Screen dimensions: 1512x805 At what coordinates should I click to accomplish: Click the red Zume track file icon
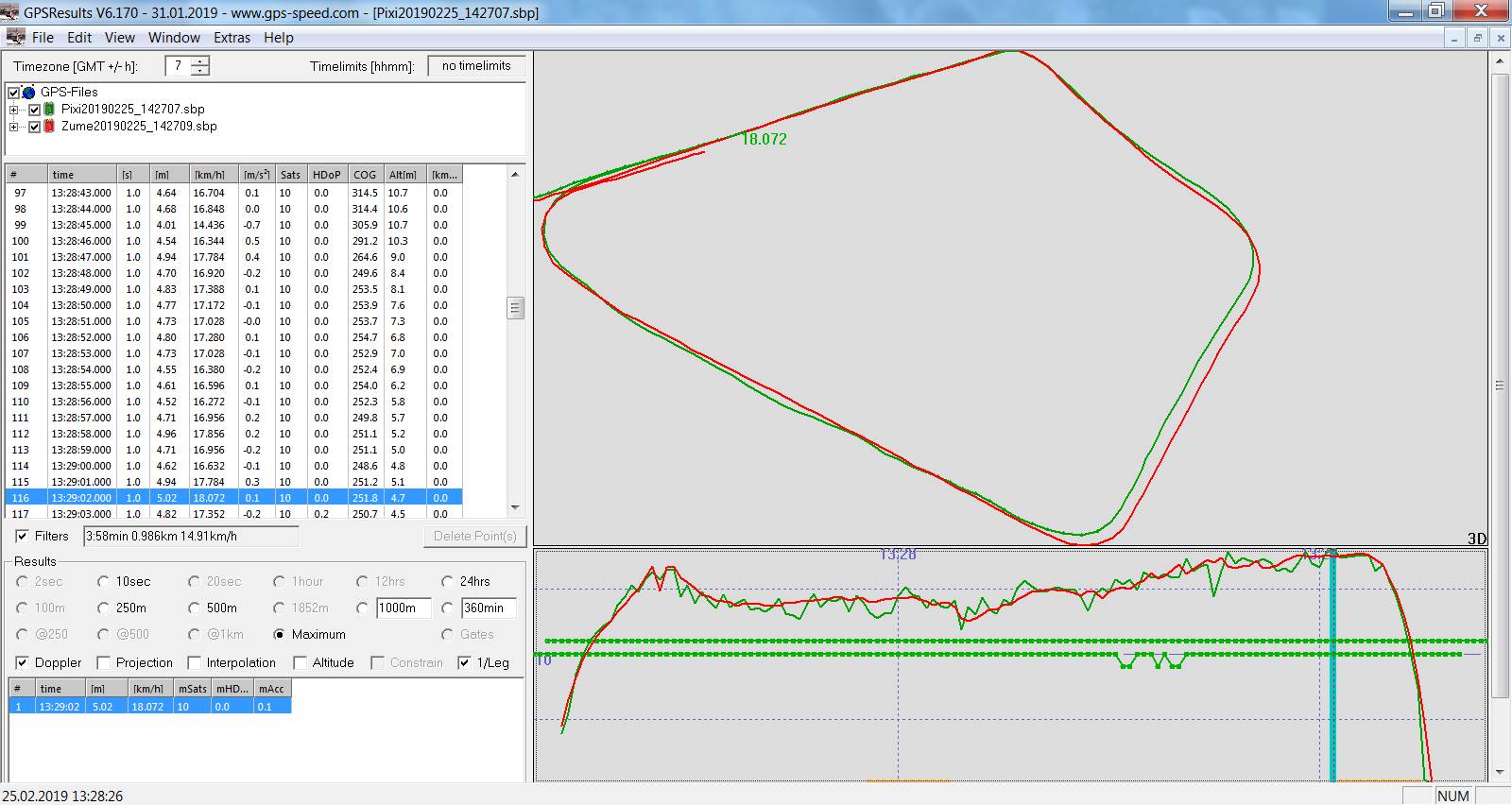pos(49,126)
